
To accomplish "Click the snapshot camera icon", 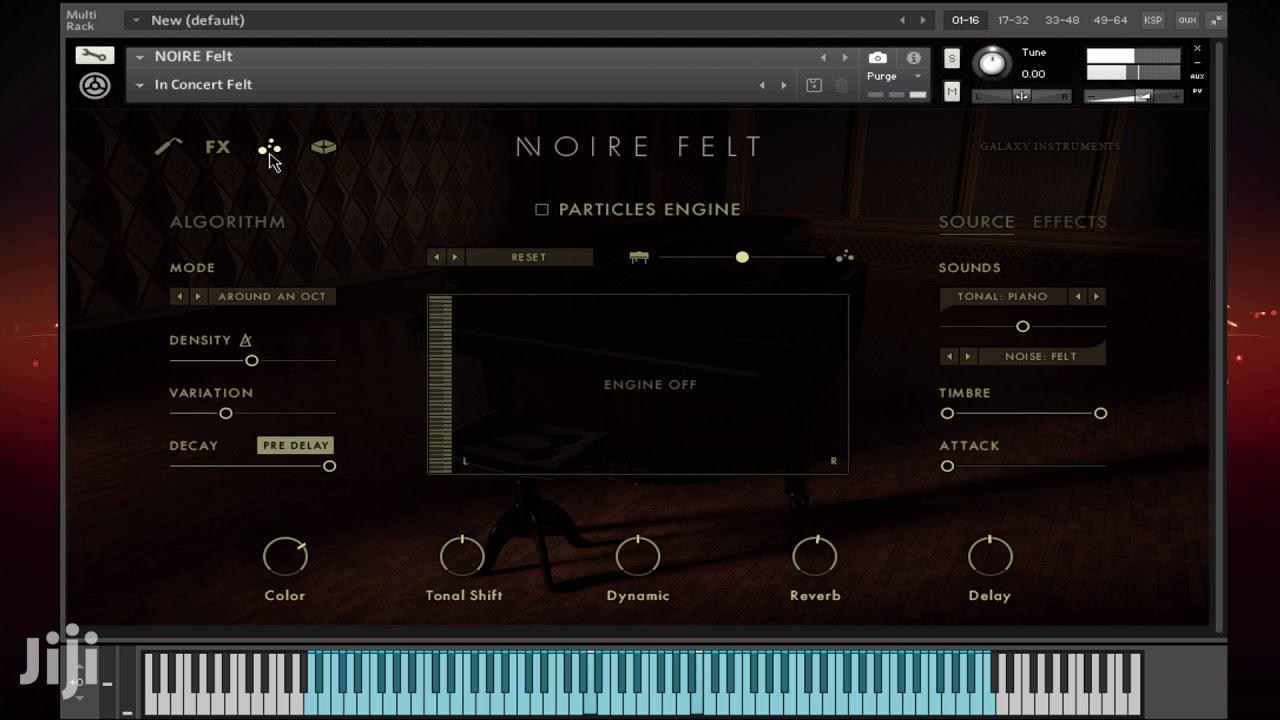I will 877,58.
